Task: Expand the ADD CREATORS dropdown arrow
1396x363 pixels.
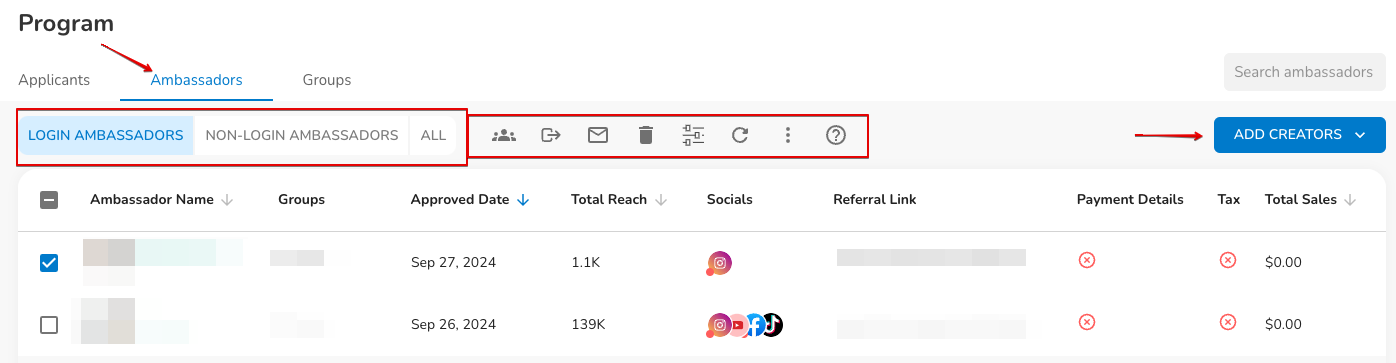Action: [x=1359, y=135]
